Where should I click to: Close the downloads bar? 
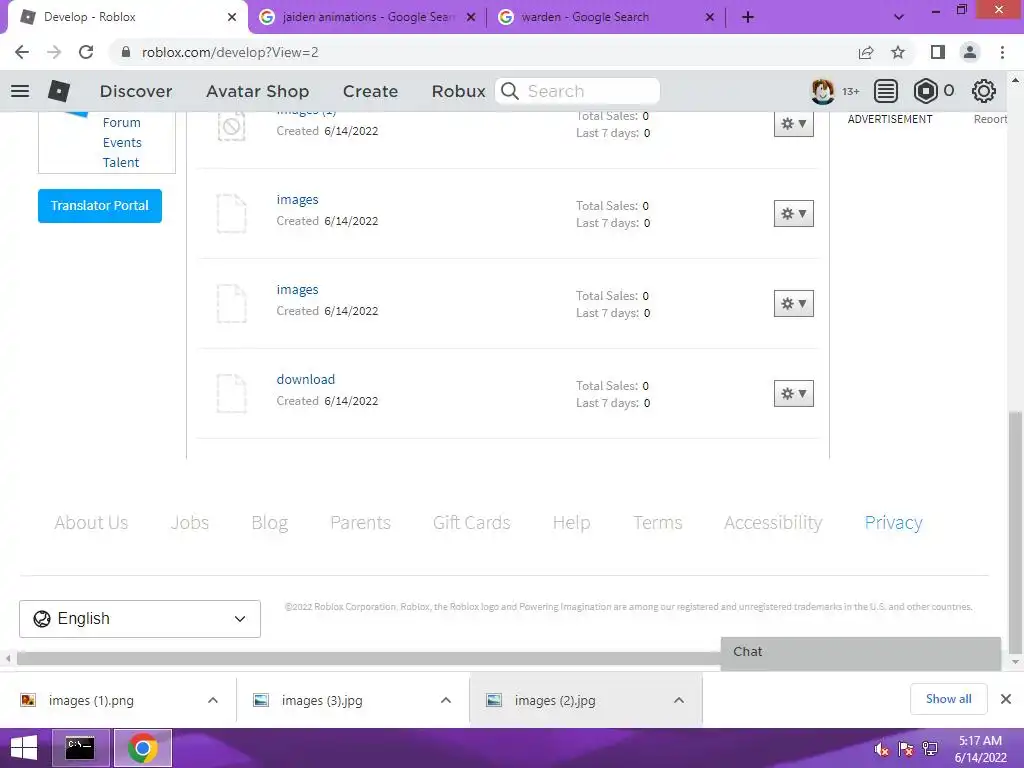1006,699
